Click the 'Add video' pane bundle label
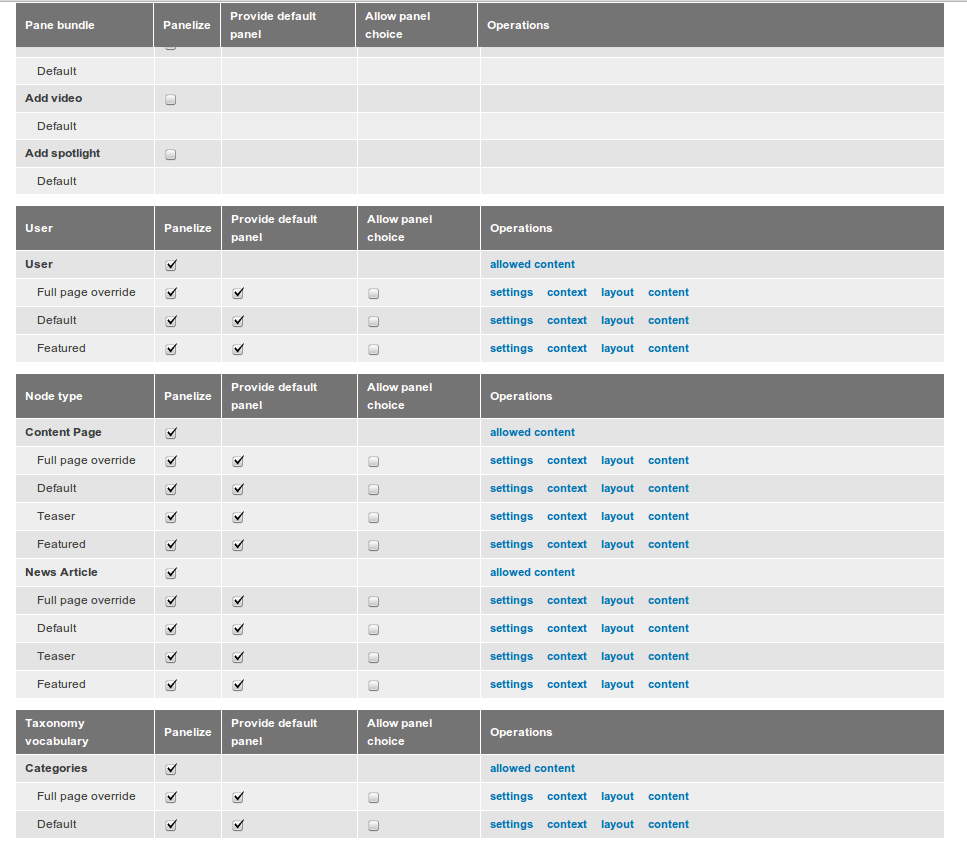967x843 pixels. [54, 98]
